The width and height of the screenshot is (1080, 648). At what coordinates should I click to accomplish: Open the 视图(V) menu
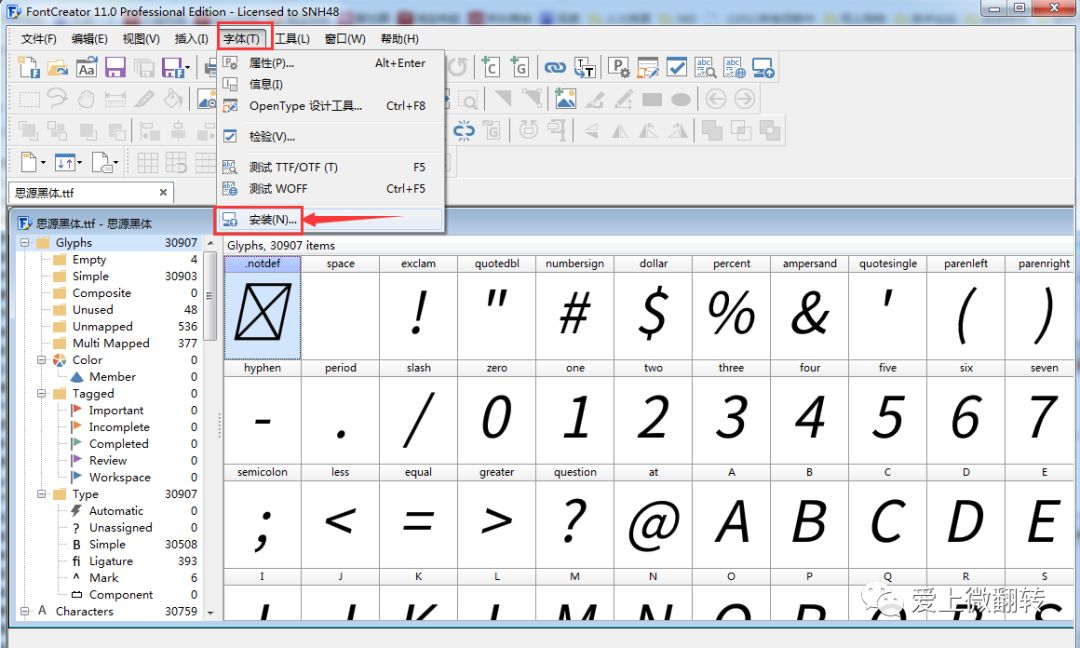(x=141, y=39)
